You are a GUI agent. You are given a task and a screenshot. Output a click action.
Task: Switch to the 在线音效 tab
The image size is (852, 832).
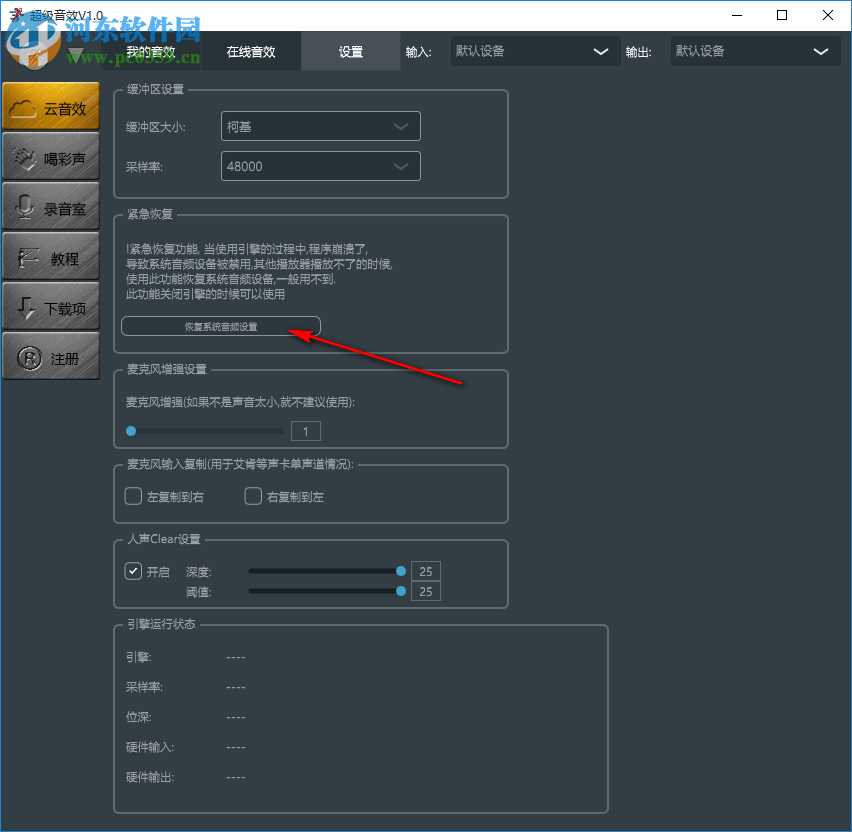pos(252,51)
